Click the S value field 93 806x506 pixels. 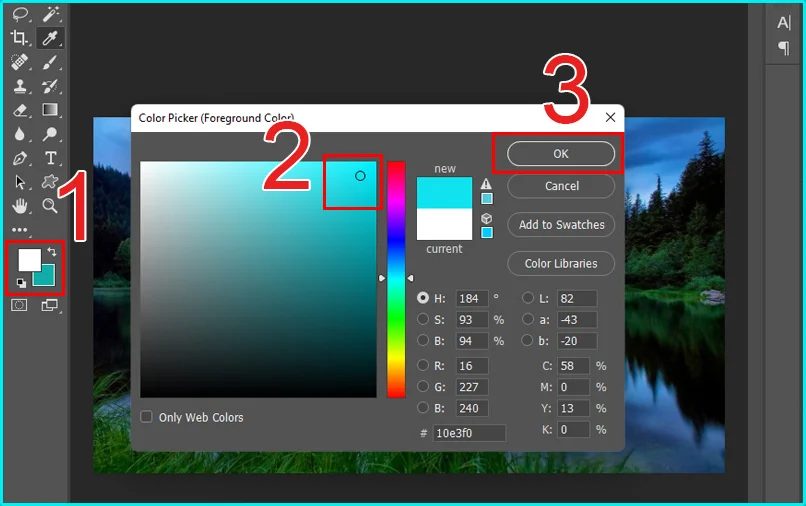[472, 319]
